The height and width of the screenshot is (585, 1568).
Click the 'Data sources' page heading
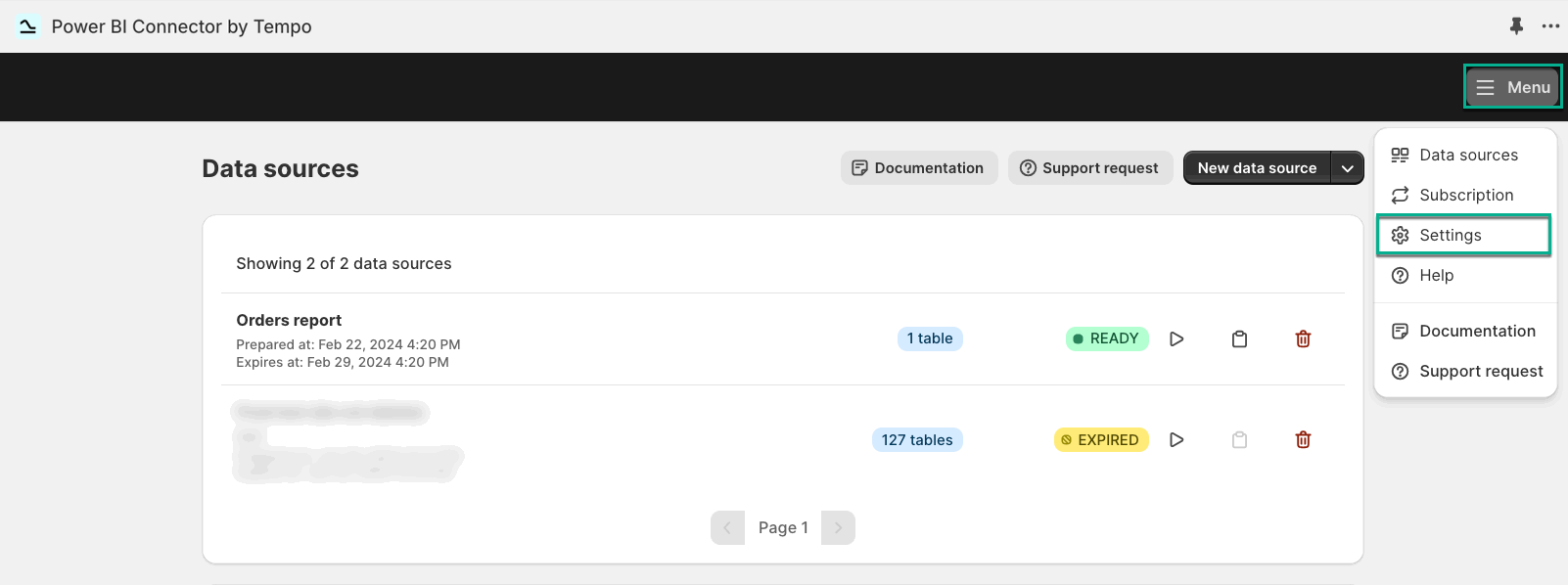280,168
